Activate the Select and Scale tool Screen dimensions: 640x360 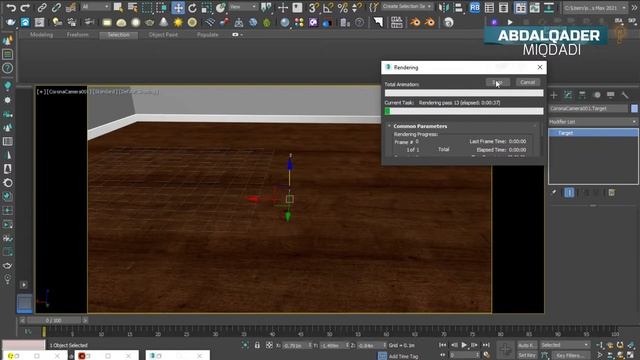pos(207,7)
